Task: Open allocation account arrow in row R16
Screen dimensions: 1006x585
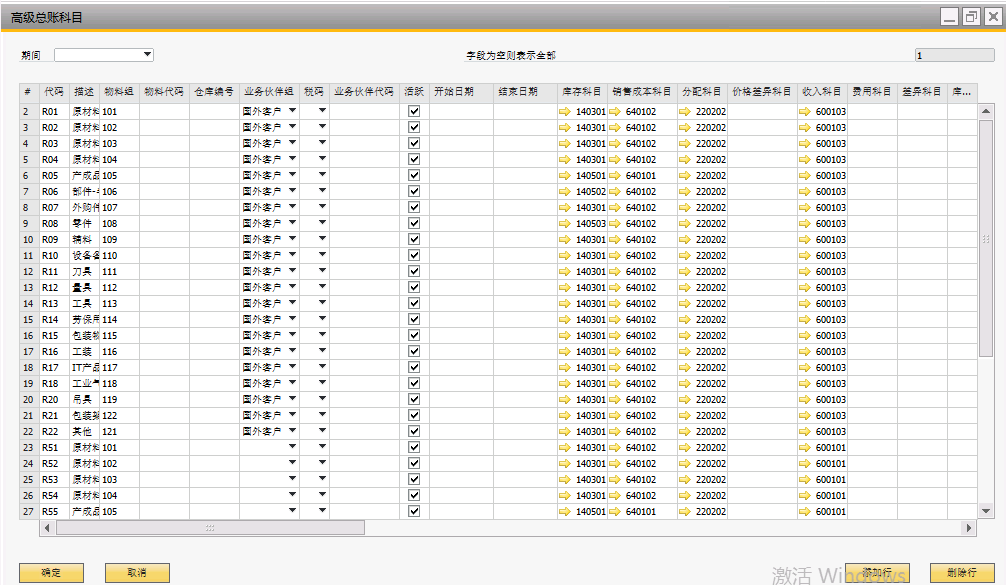Action: coord(685,352)
